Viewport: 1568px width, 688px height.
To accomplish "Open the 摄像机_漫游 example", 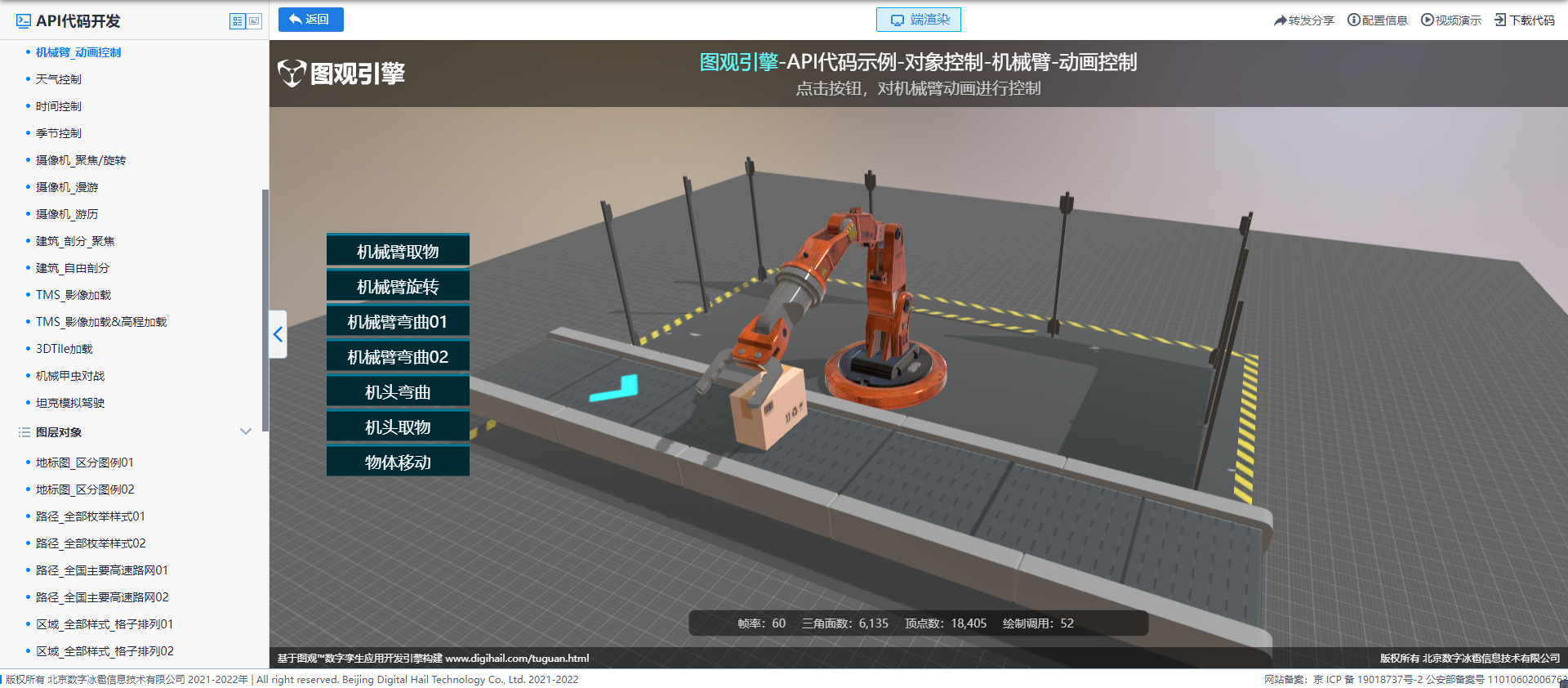I will [67, 187].
